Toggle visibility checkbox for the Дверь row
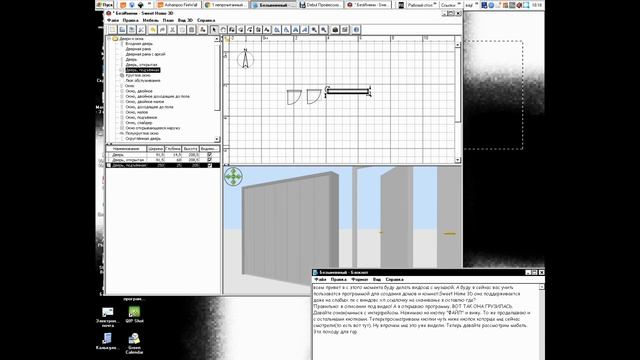The image size is (640, 360). pyautogui.click(x=210, y=155)
